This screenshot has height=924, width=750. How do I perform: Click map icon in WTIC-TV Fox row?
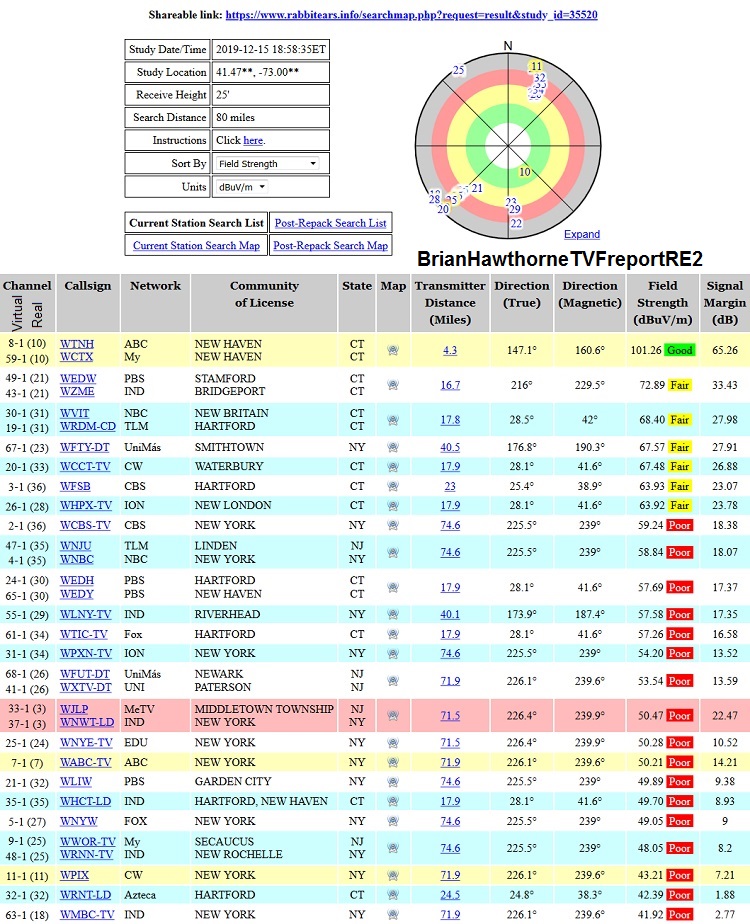pos(393,634)
